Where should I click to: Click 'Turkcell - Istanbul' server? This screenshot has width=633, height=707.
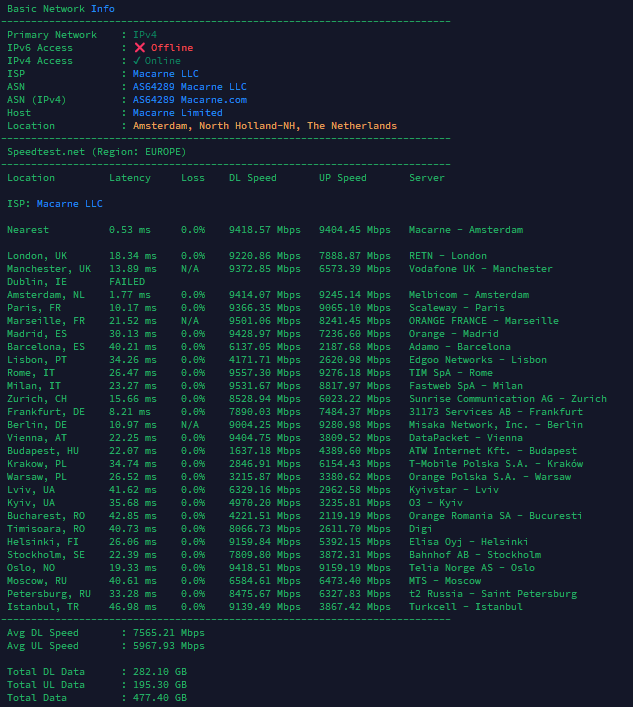pos(466,607)
